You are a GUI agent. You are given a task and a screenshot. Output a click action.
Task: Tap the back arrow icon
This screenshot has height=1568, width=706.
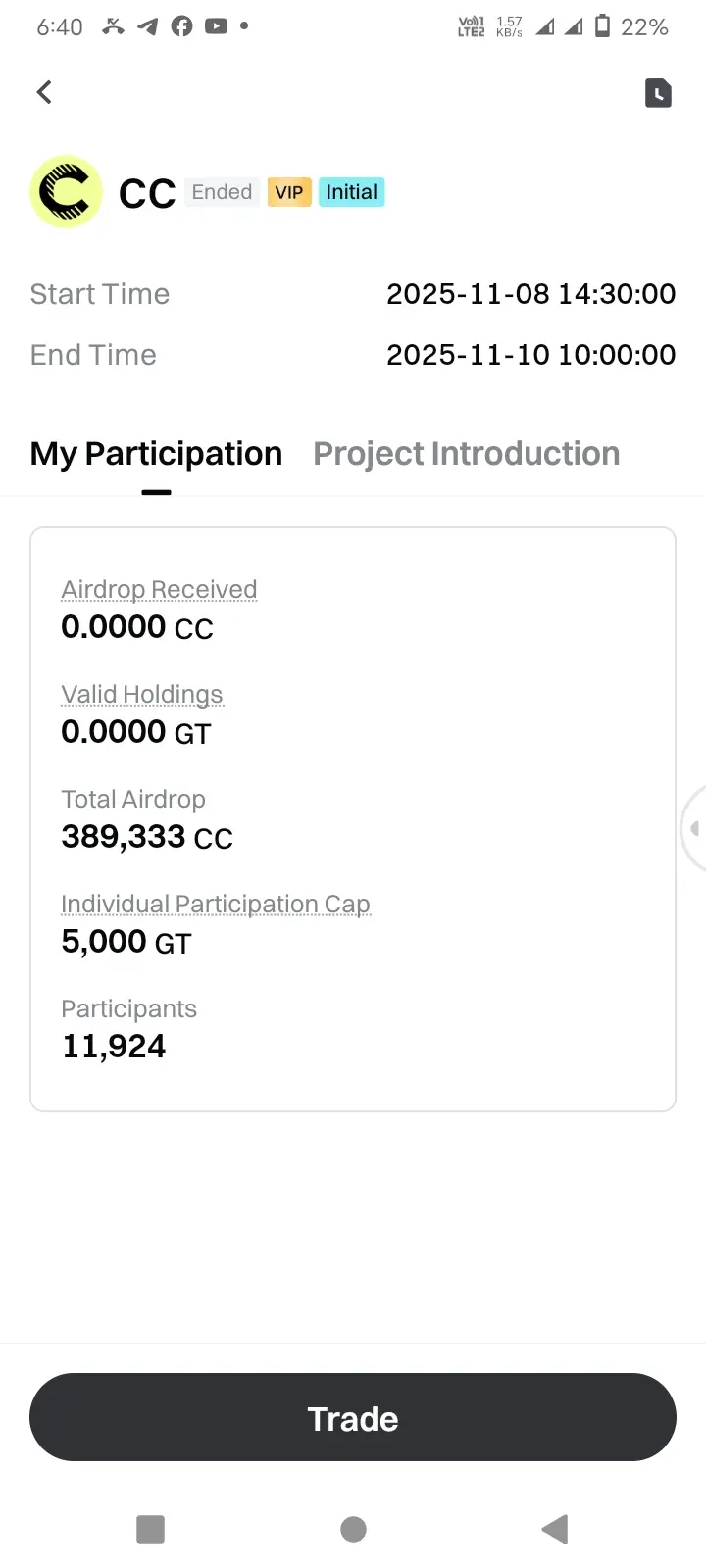[x=44, y=92]
